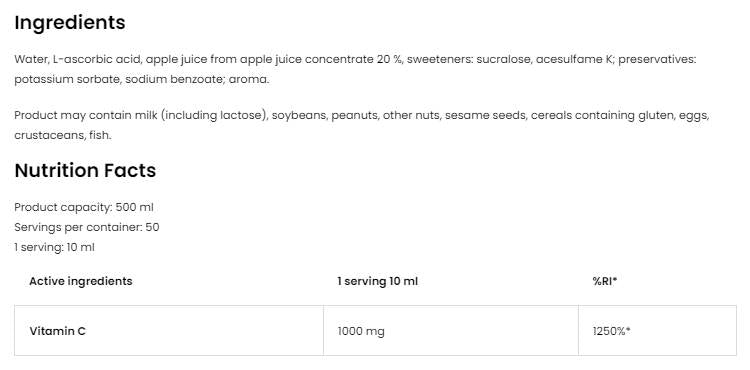Click the '1 serving 10 ml' column header
750x370 pixels.
pyautogui.click(x=377, y=281)
